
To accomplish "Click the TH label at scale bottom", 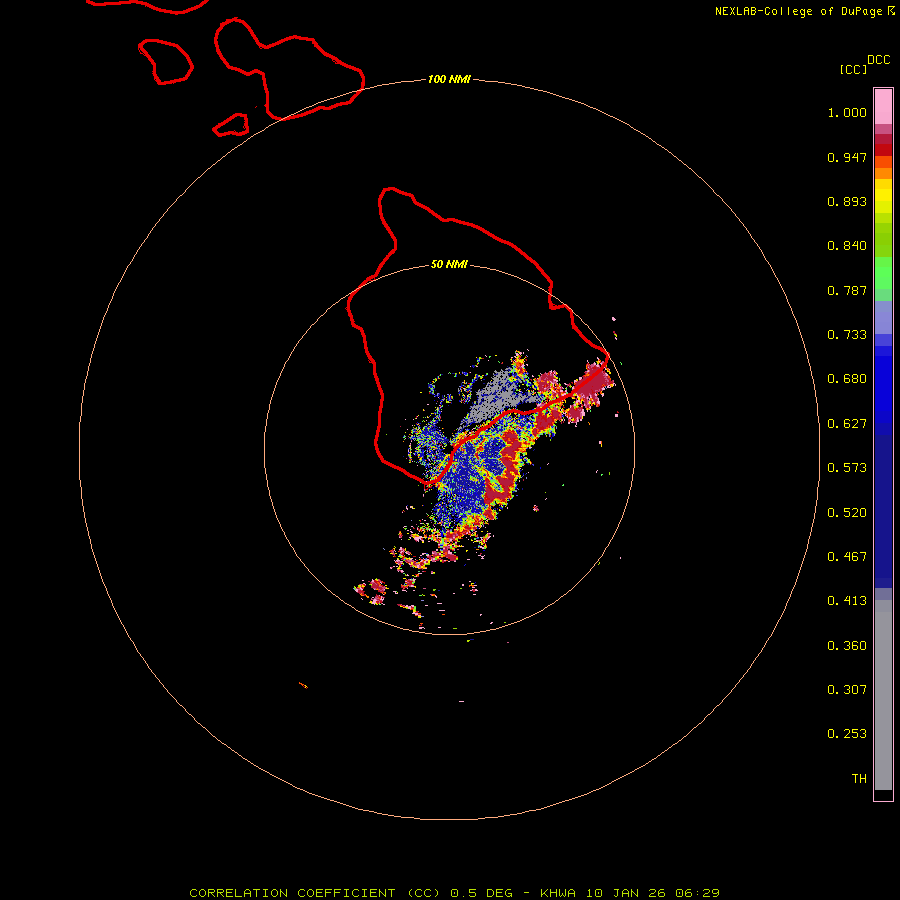I will (x=859, y=779).
